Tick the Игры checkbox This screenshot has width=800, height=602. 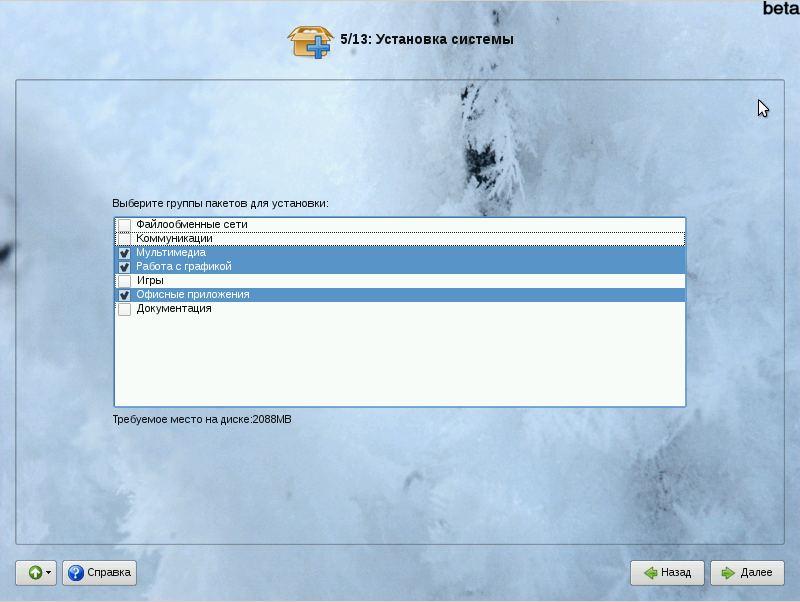pos(125,281)
